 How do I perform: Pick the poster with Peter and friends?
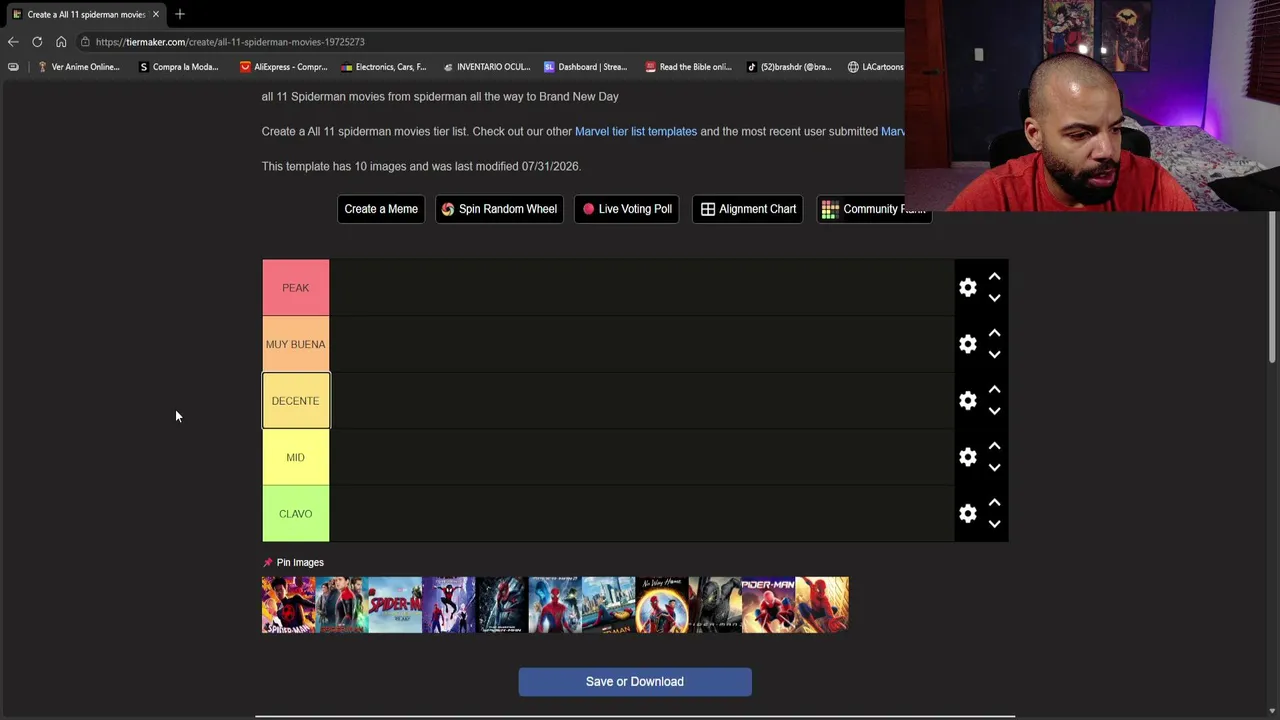click(x=342, y=605)
